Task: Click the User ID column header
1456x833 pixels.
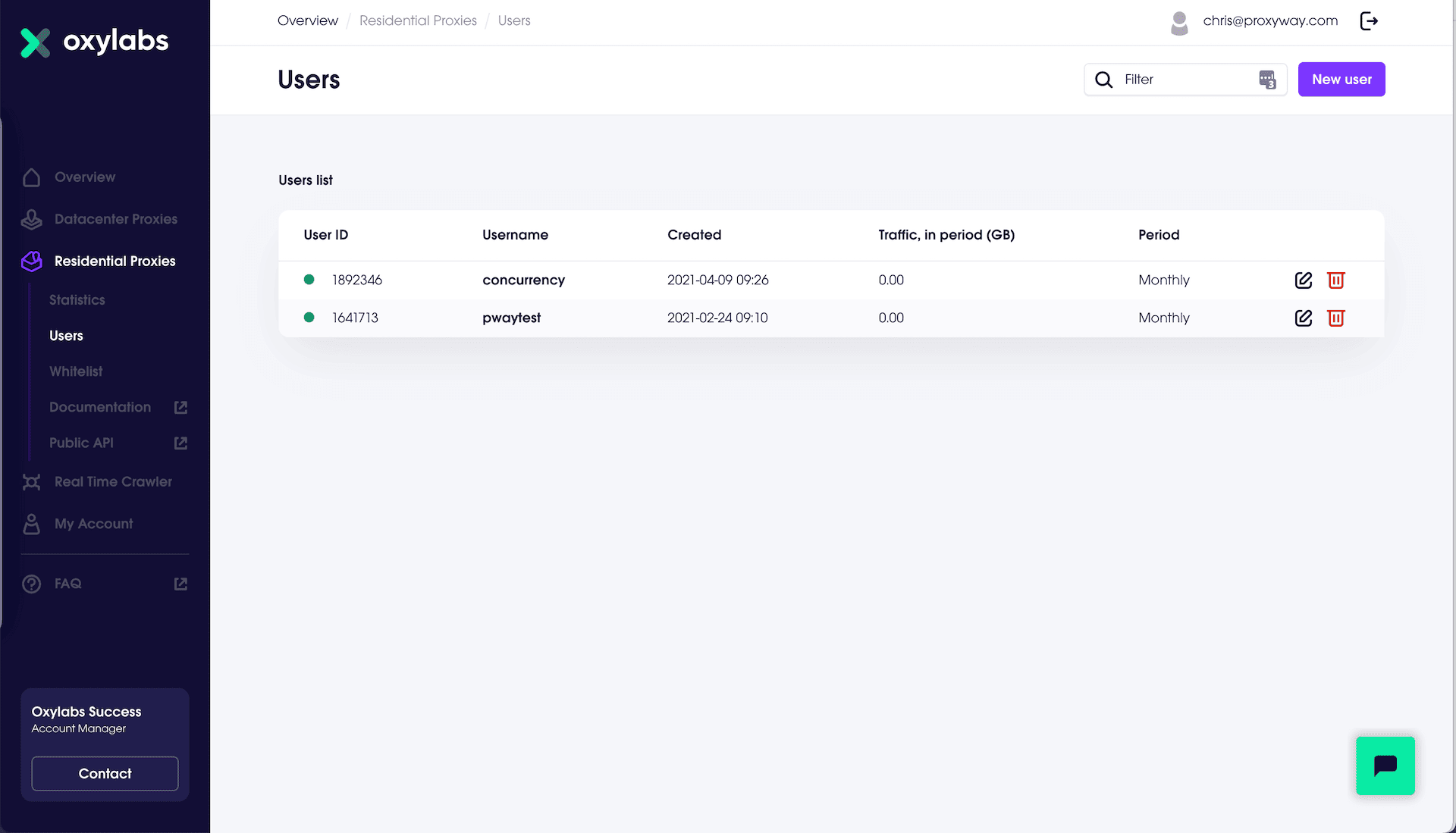Action: tap(326, 235)
